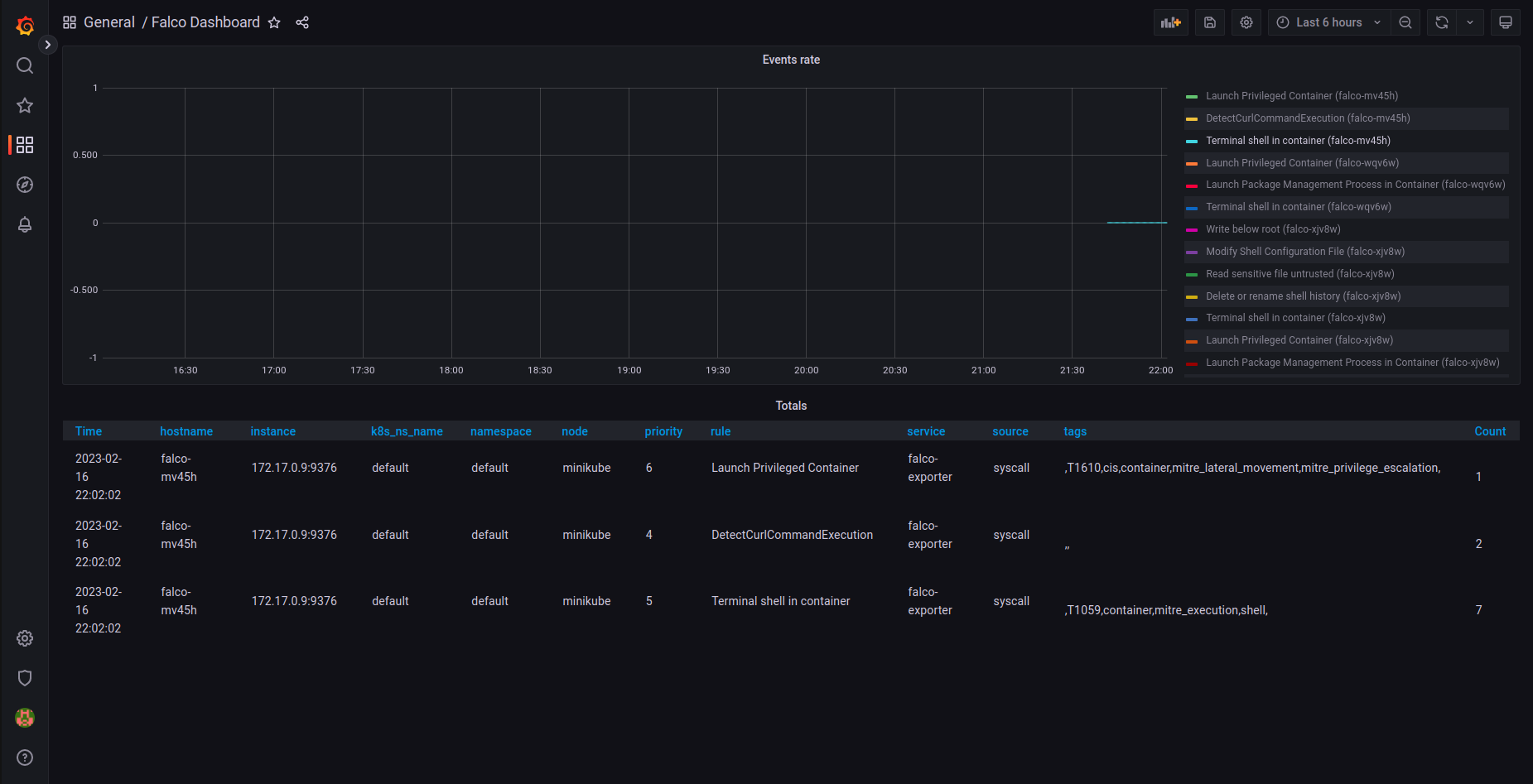Open the Explore compass icon
The image size is (1533, 784).
tap(25, 185)
